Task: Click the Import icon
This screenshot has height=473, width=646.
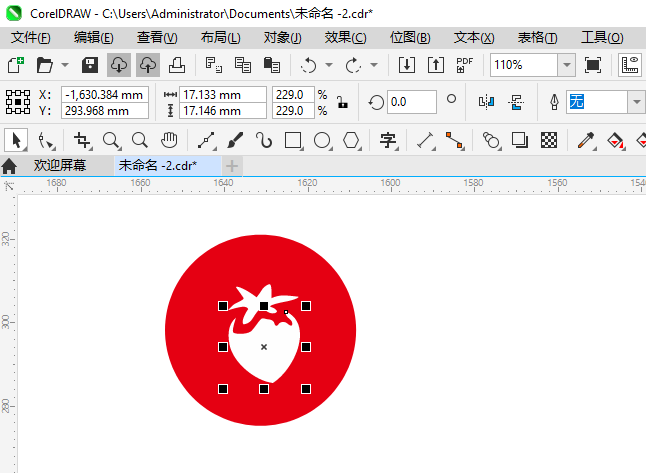Action: [x=407, y=65]
